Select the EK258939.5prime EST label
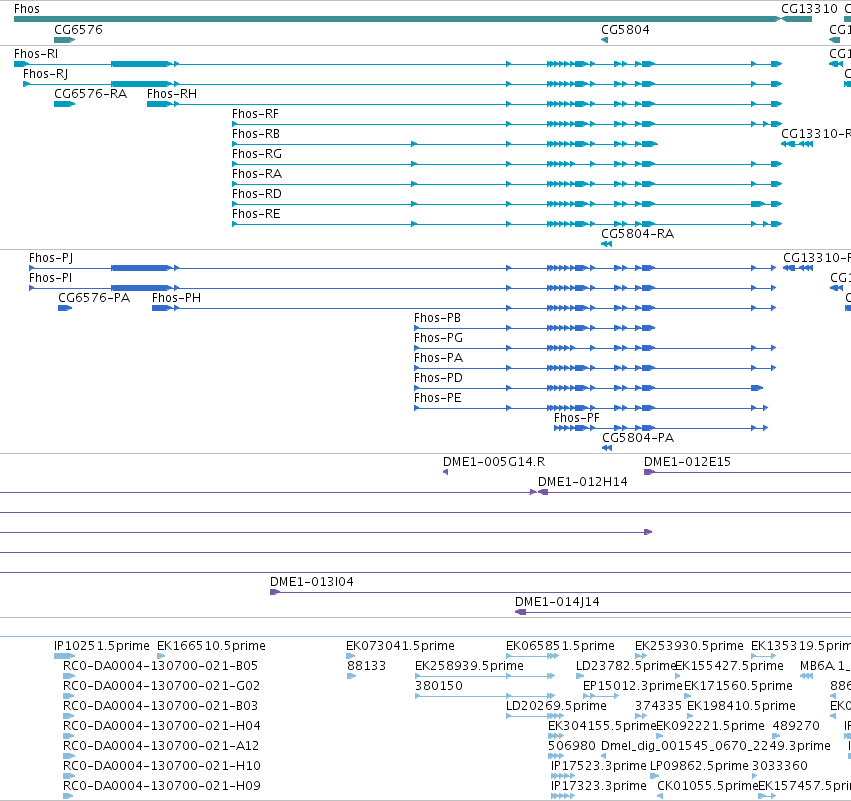The width and height of the screenshot is (851, 801). [469, 666]
